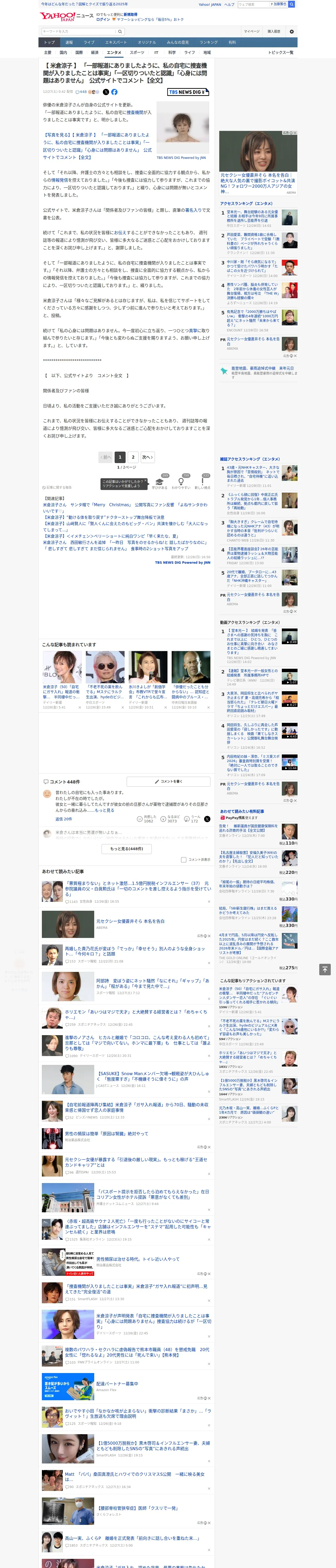Expand もっと見る on first comment
This screenshot has height=1568, width=336.
pyautogui.click(x=104, y=810)
